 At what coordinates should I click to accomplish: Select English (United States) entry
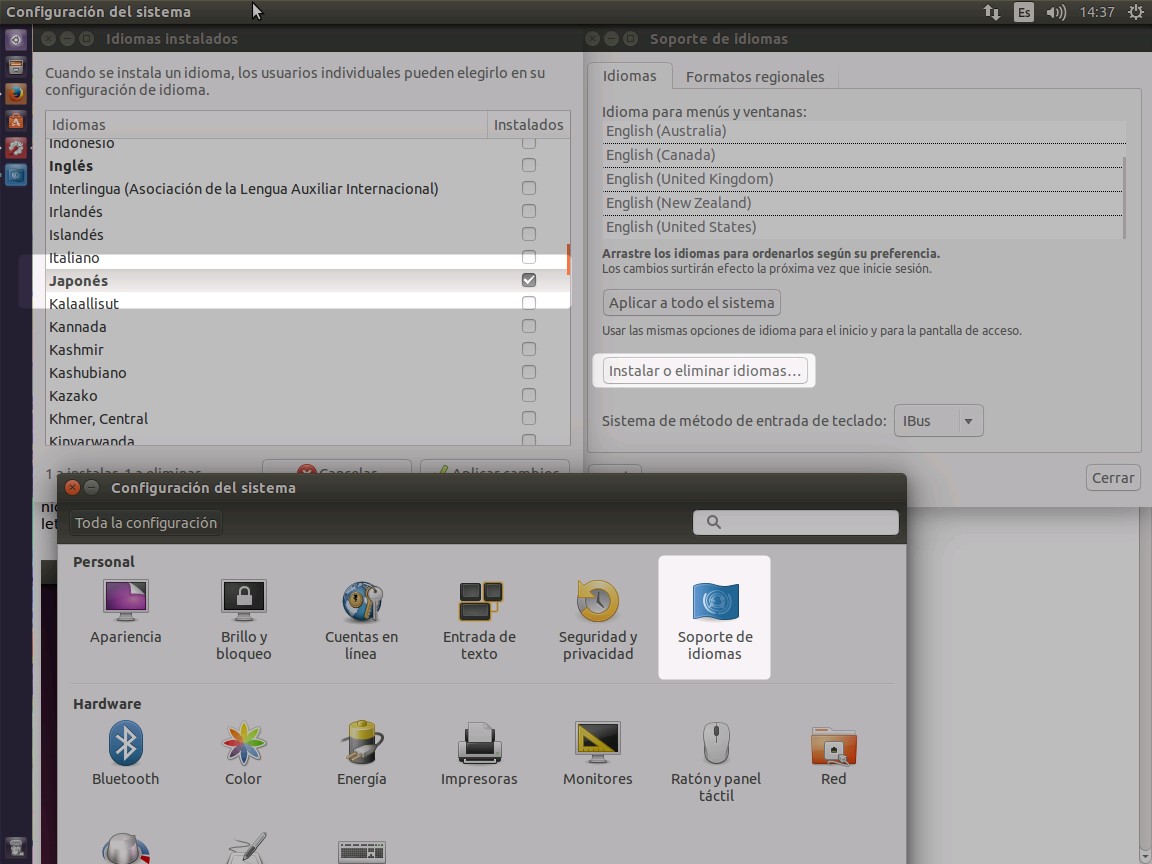pyautogui.click(x=863, y=227)
